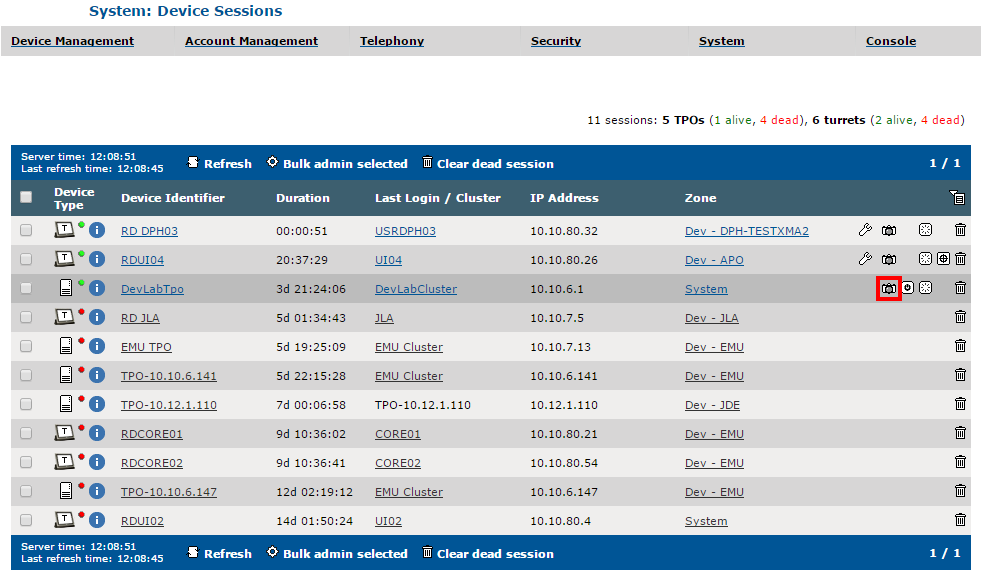This screenshot has width=981, height=578.
Task: Delete the DevLabTpo session
Action: tap(960, 288)
